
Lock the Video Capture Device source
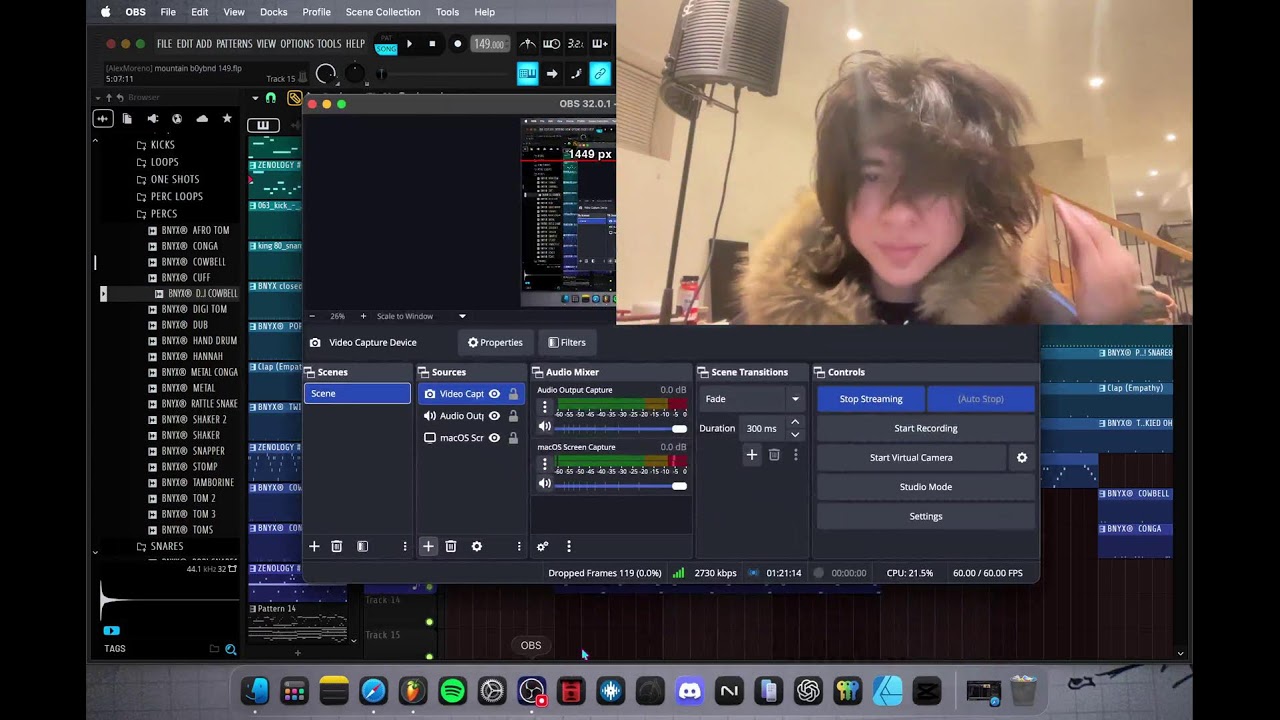coord(513,394)
